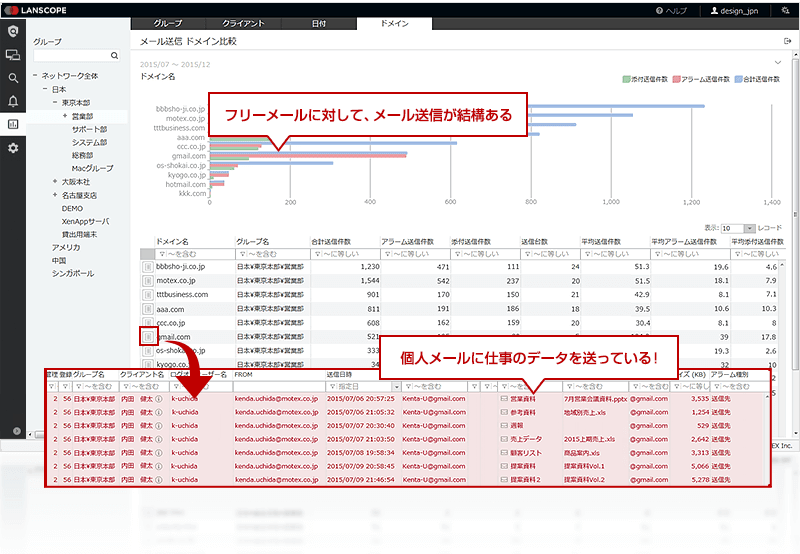Click the ドメイン名 filter field
The width and height of the screenshot is (800, 554).
pos(194,254)
